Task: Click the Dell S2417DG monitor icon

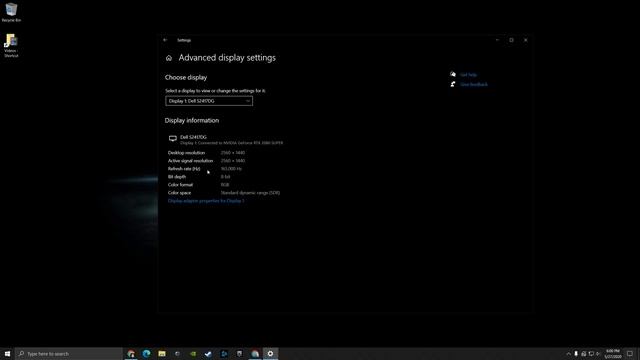Action: point(173,139)
